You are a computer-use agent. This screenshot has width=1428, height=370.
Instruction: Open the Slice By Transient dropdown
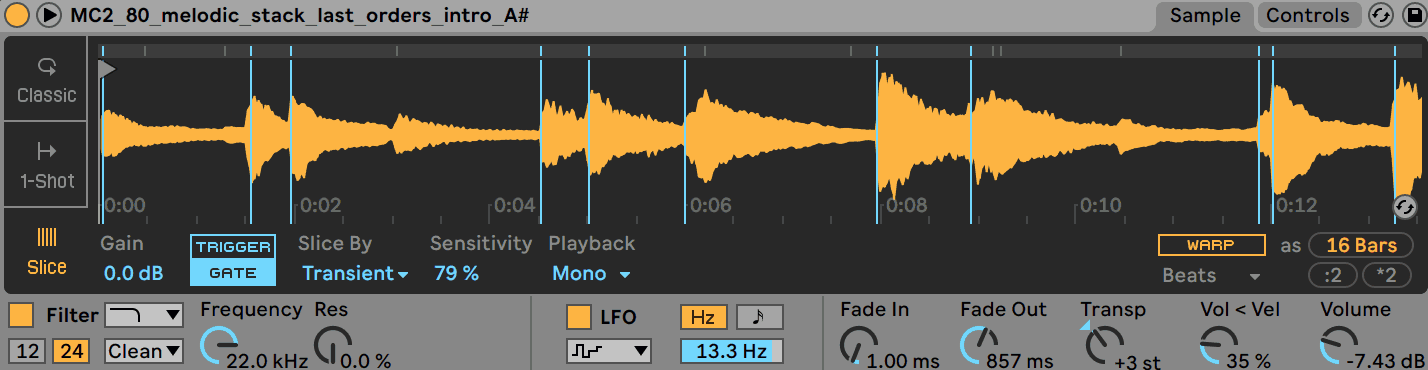click(355, 273)
